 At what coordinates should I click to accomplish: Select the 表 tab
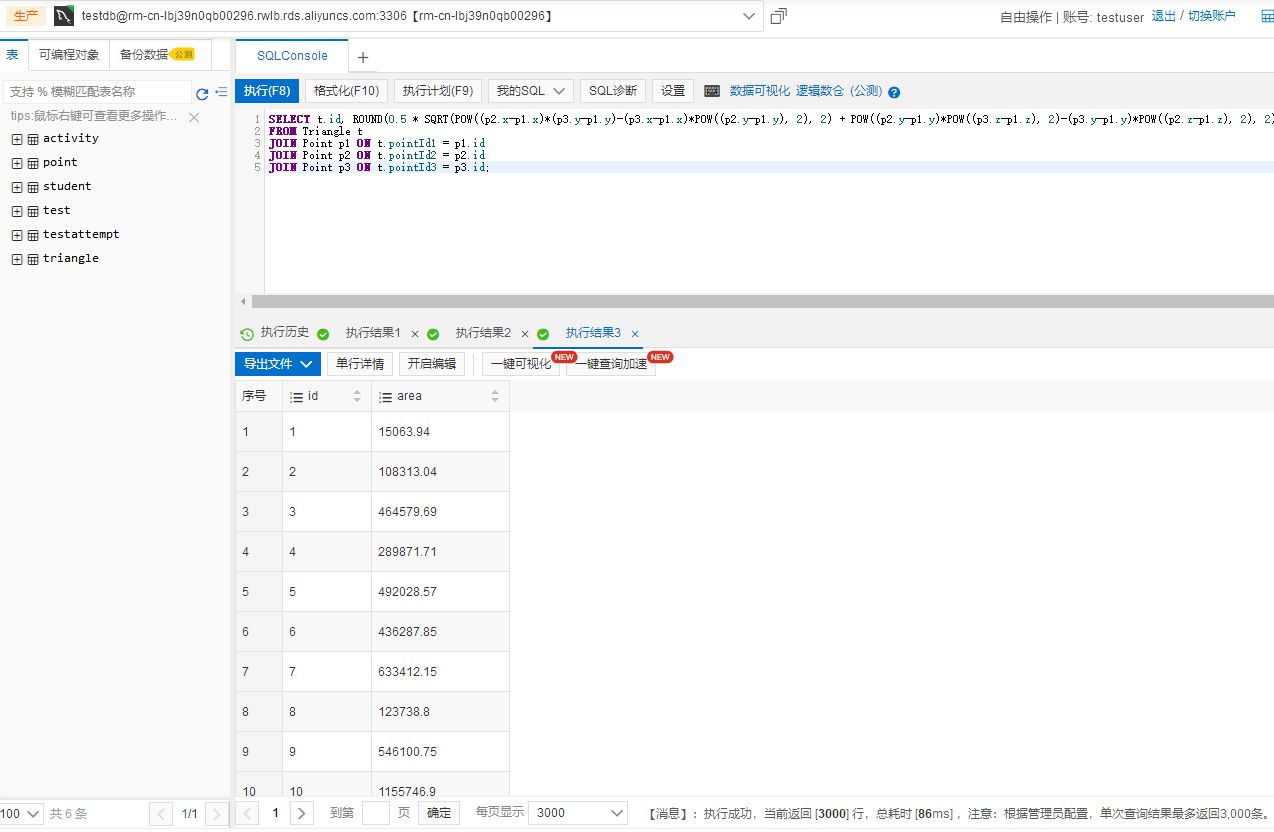click(x=12, y=55)
